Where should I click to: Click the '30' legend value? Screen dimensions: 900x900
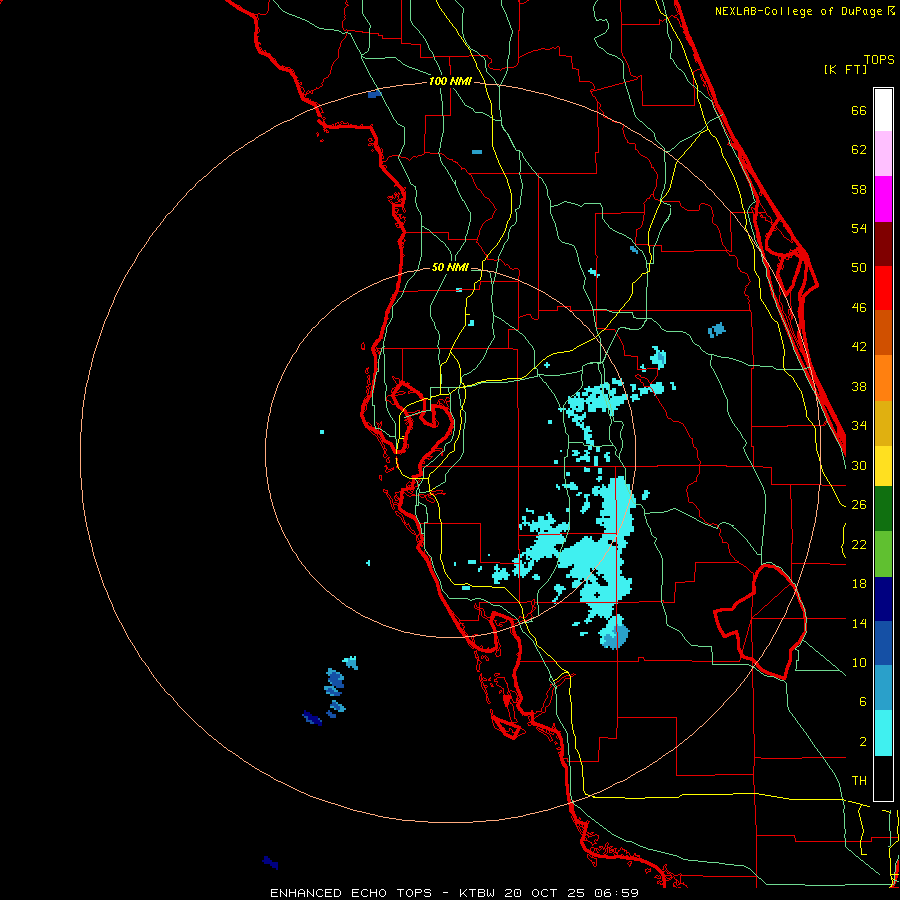[x=859, y=465]
